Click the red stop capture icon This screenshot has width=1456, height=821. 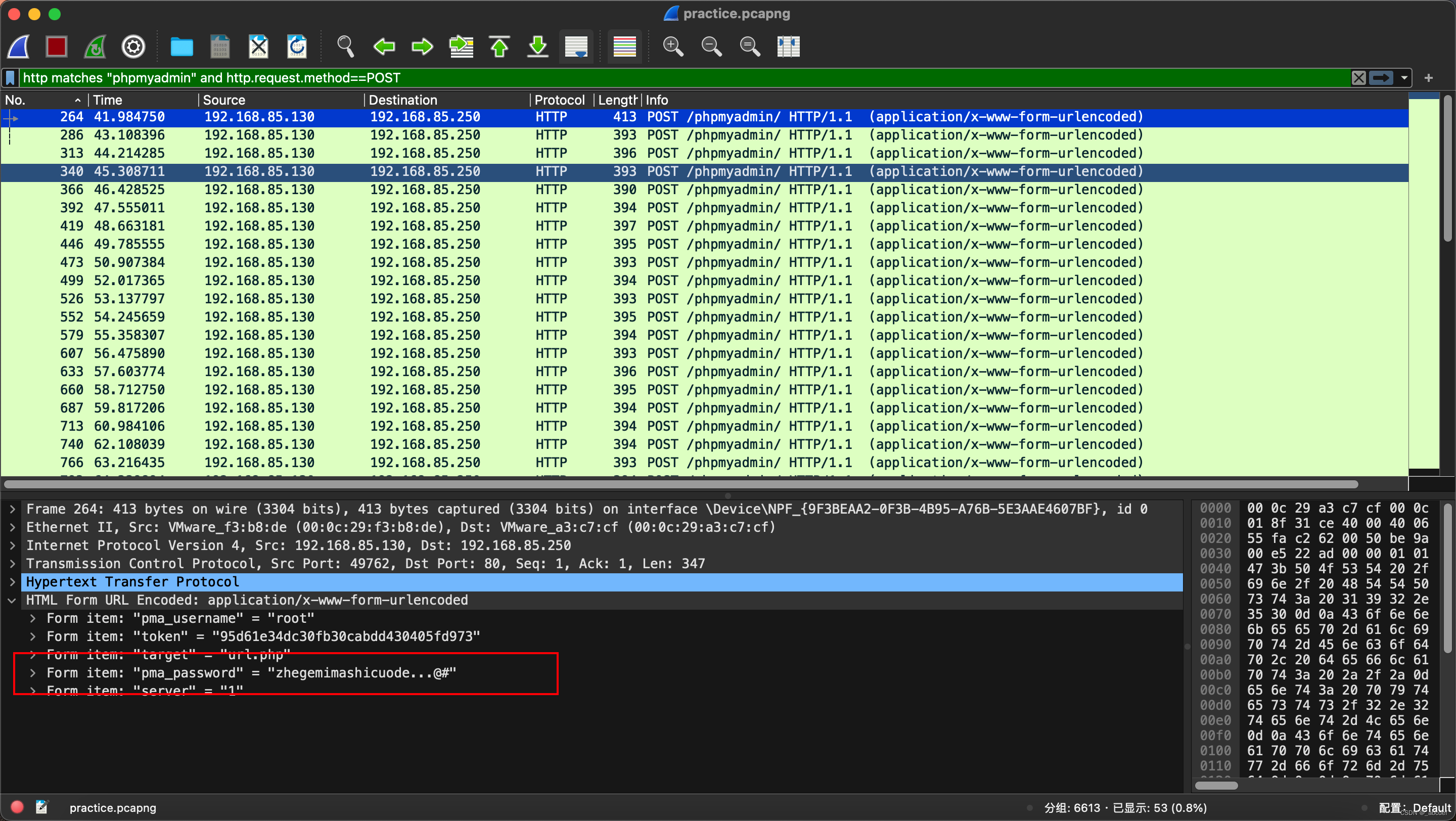(56, 47)
